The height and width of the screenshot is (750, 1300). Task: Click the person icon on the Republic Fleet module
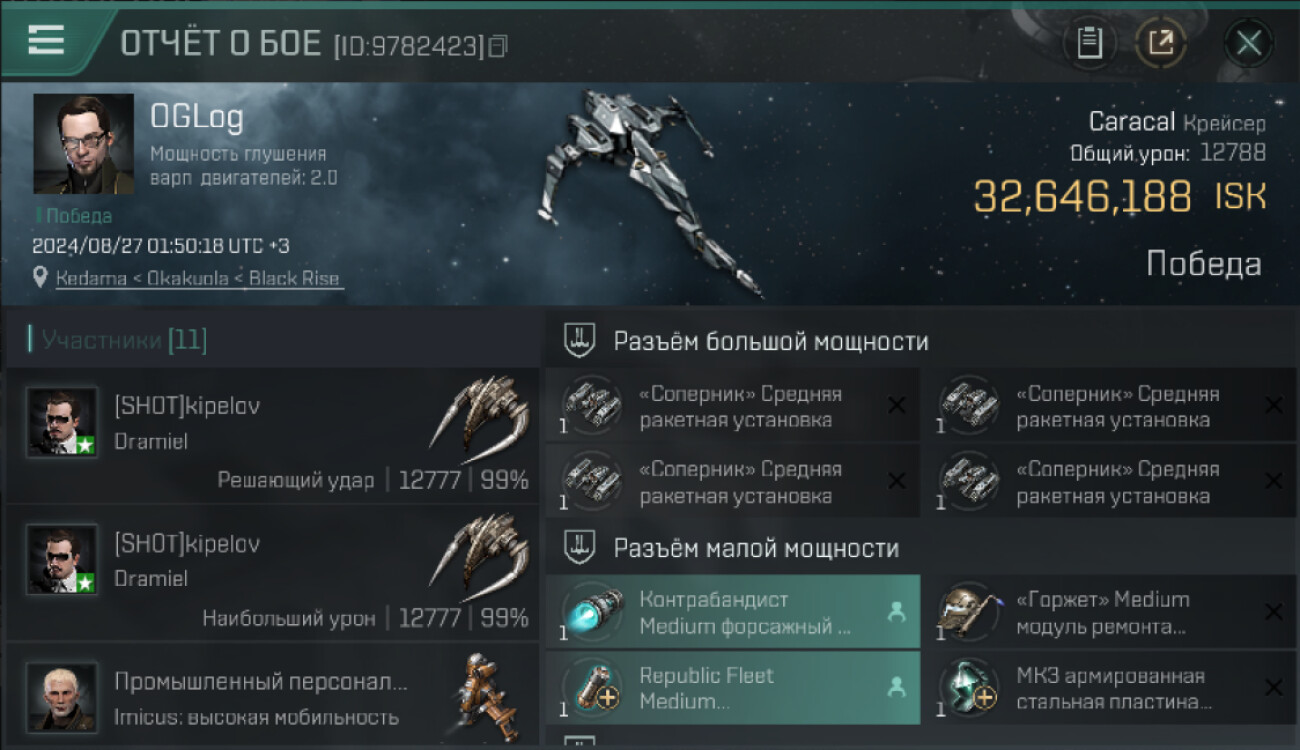[896, 687]
